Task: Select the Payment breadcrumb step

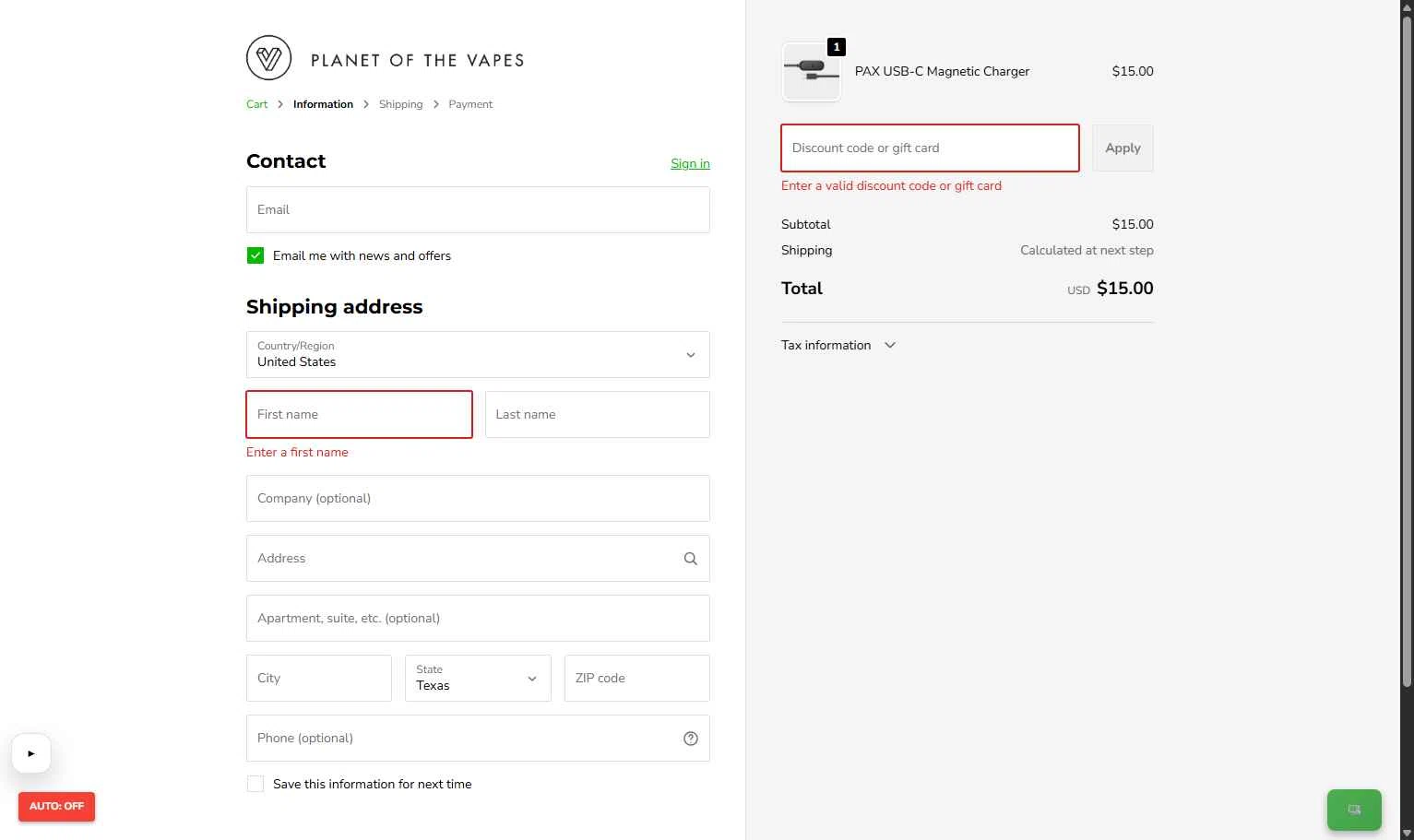Action: [x=470, y=104]
